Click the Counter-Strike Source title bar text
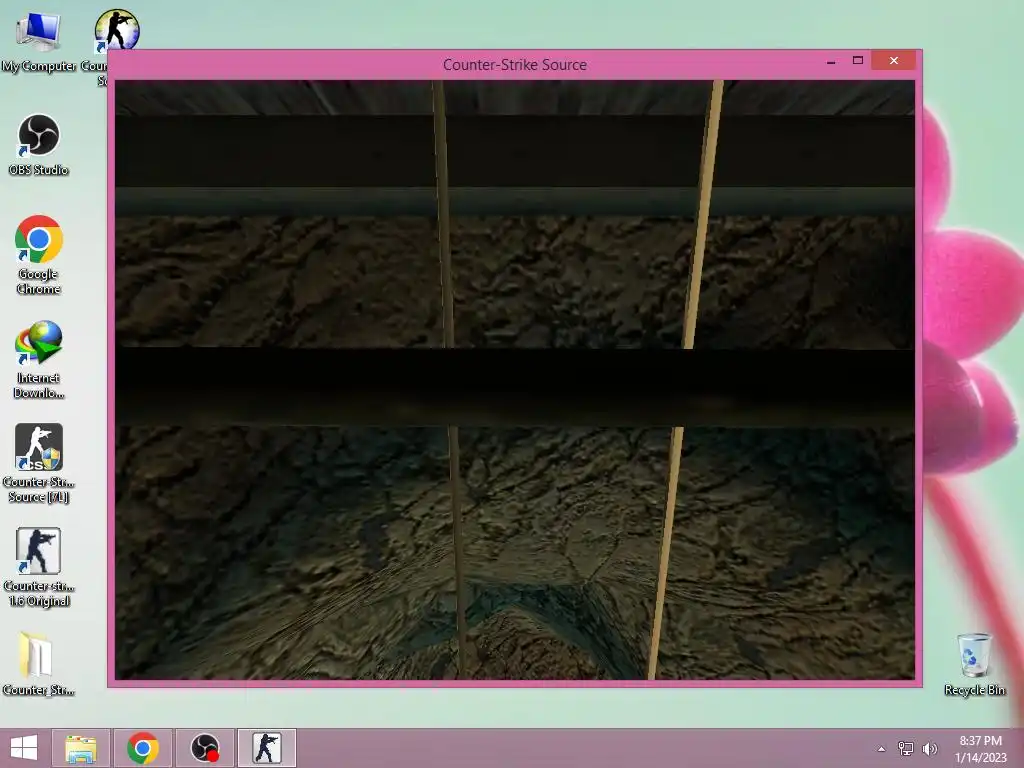1024x768 pixels. (x=515, y=65)
